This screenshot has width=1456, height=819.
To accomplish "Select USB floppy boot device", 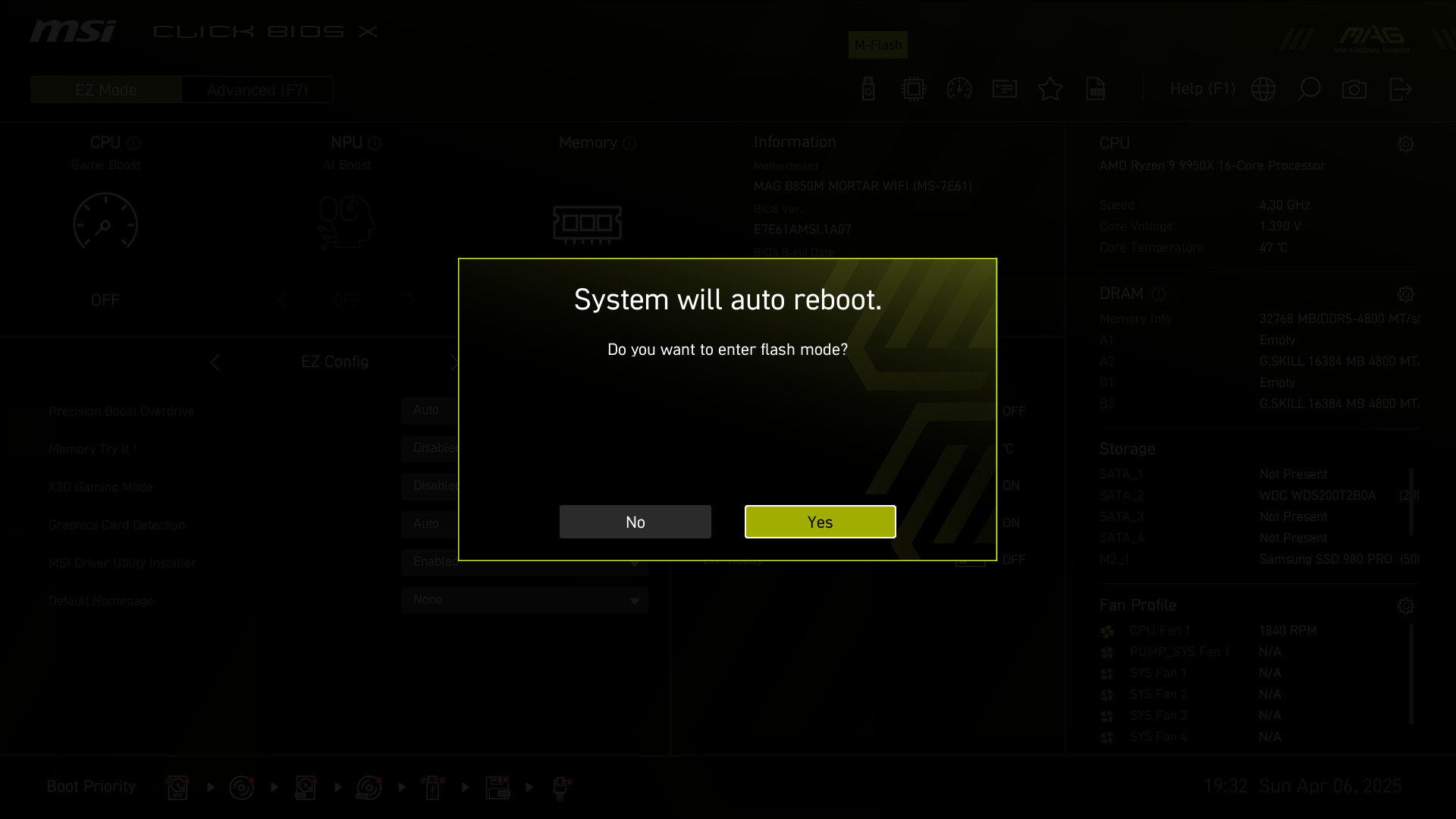I will [x=497, y=787].
